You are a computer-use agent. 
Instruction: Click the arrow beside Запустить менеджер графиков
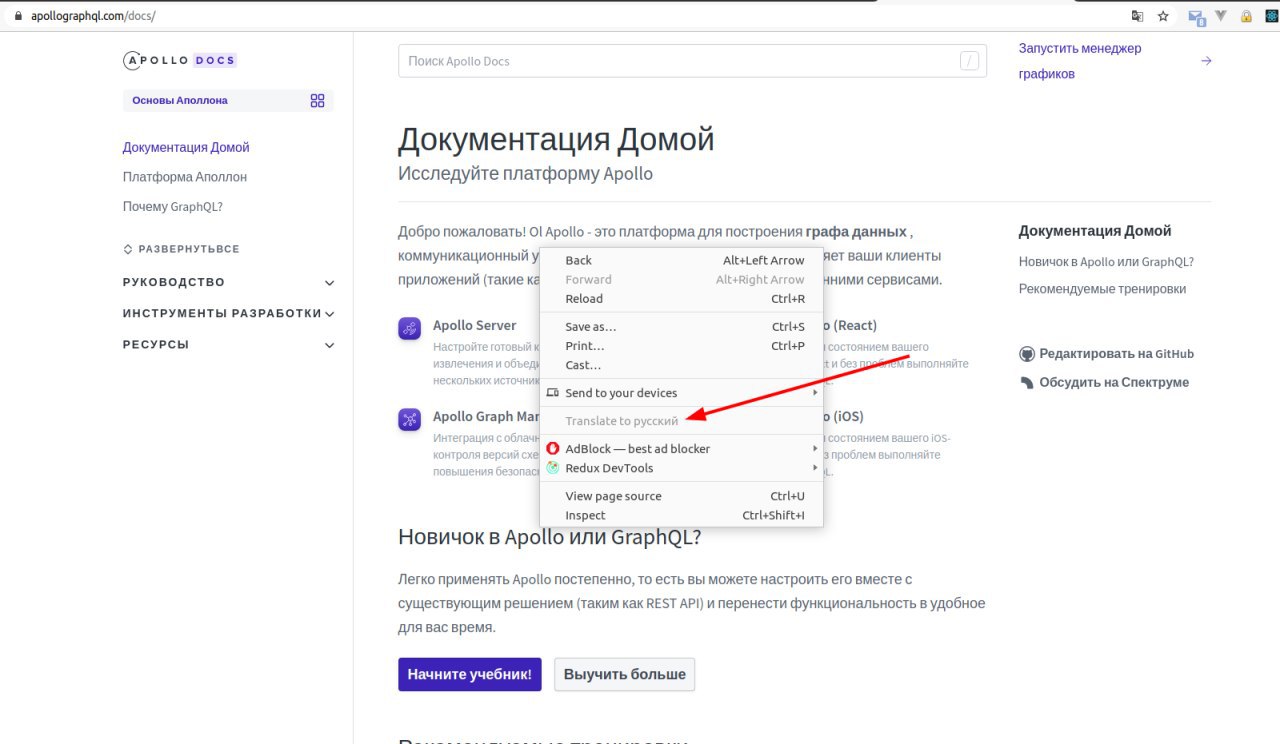point(1206,61)
